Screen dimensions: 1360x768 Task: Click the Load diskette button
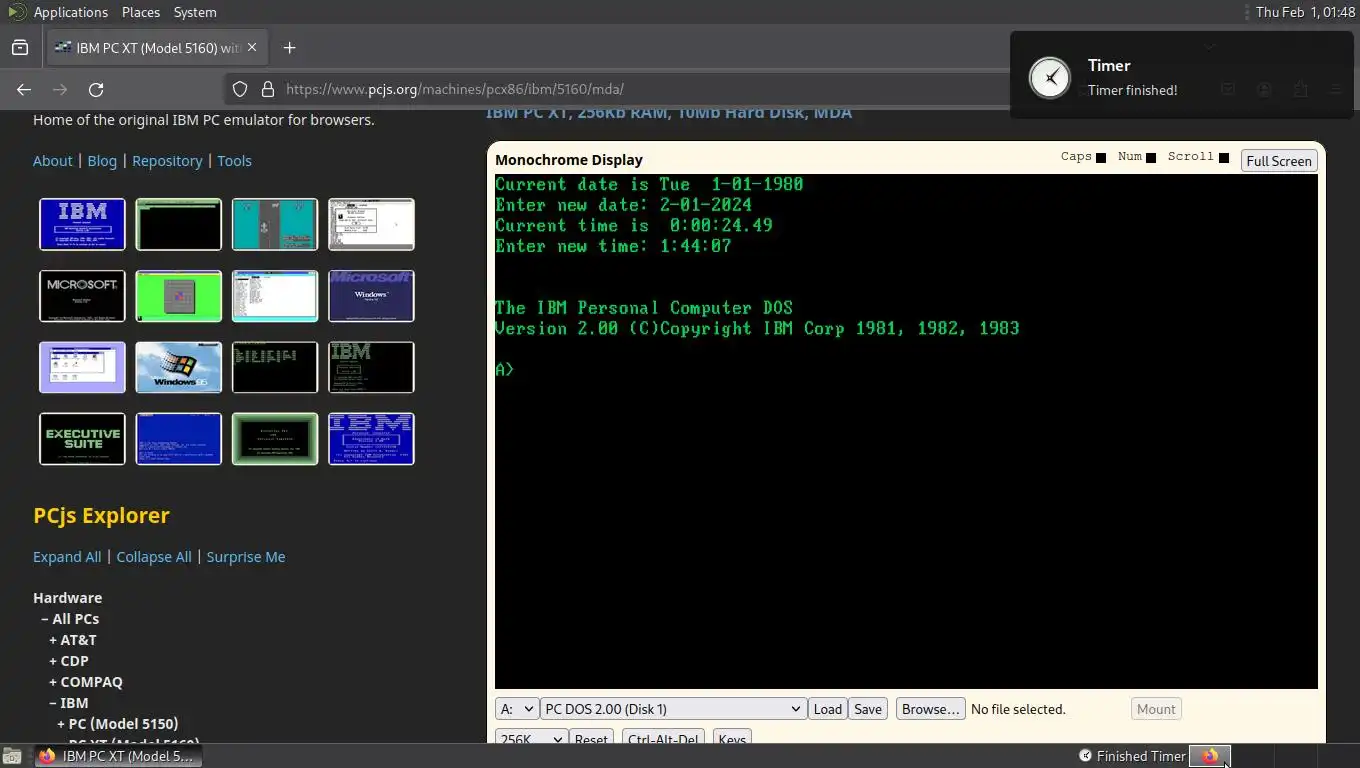click(x=828, y=709)
